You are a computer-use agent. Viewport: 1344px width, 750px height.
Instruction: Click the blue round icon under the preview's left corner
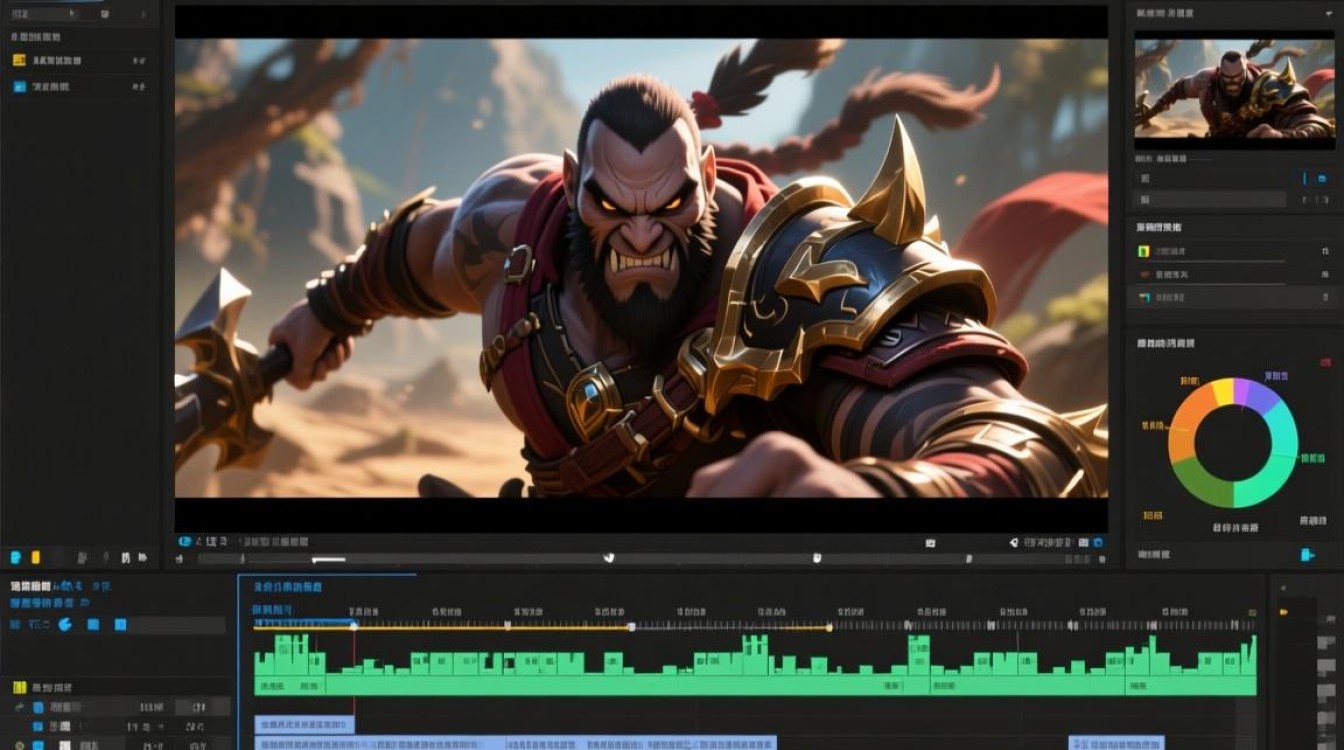[x=184, y=541]
